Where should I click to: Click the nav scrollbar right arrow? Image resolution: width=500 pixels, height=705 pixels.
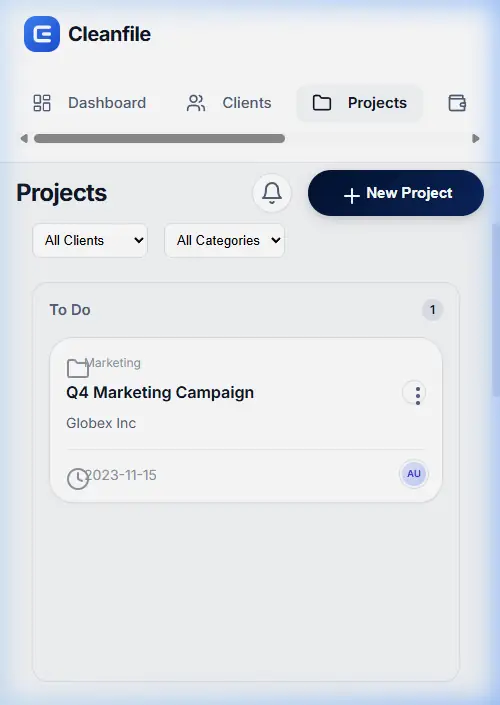(x=476, y=138)
